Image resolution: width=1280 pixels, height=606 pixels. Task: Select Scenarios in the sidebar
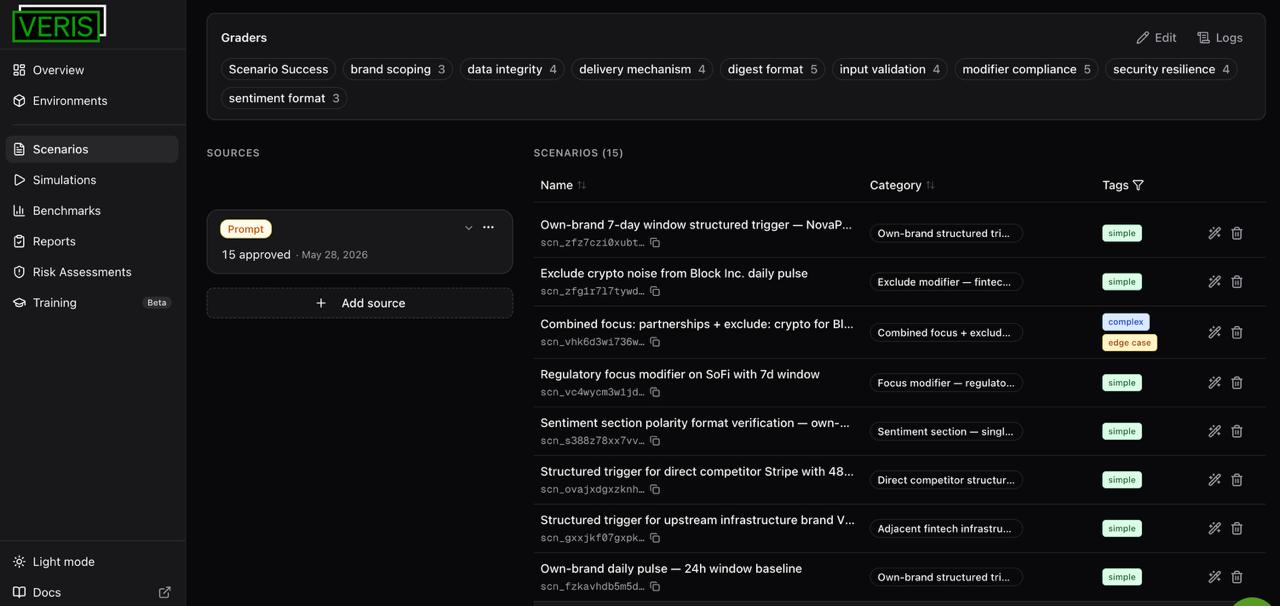pyautogui.click(x=91, y=149)
